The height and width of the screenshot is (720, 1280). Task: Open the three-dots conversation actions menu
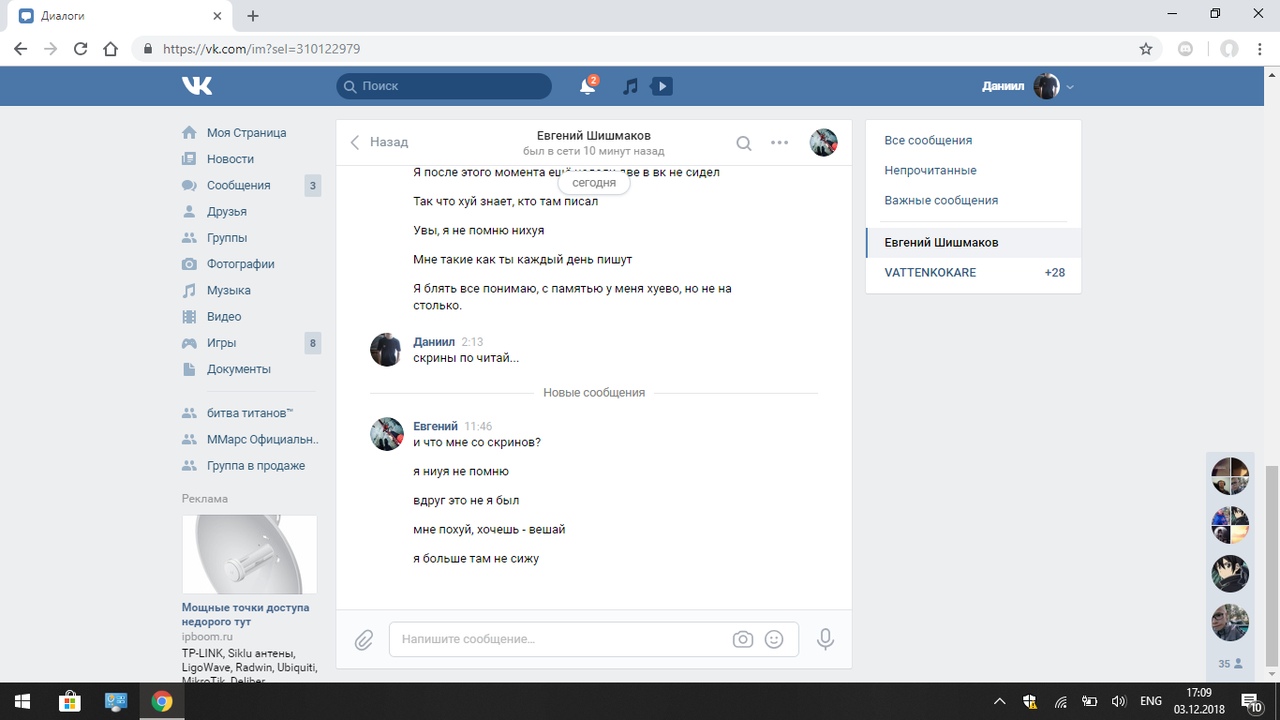[780, 143]
